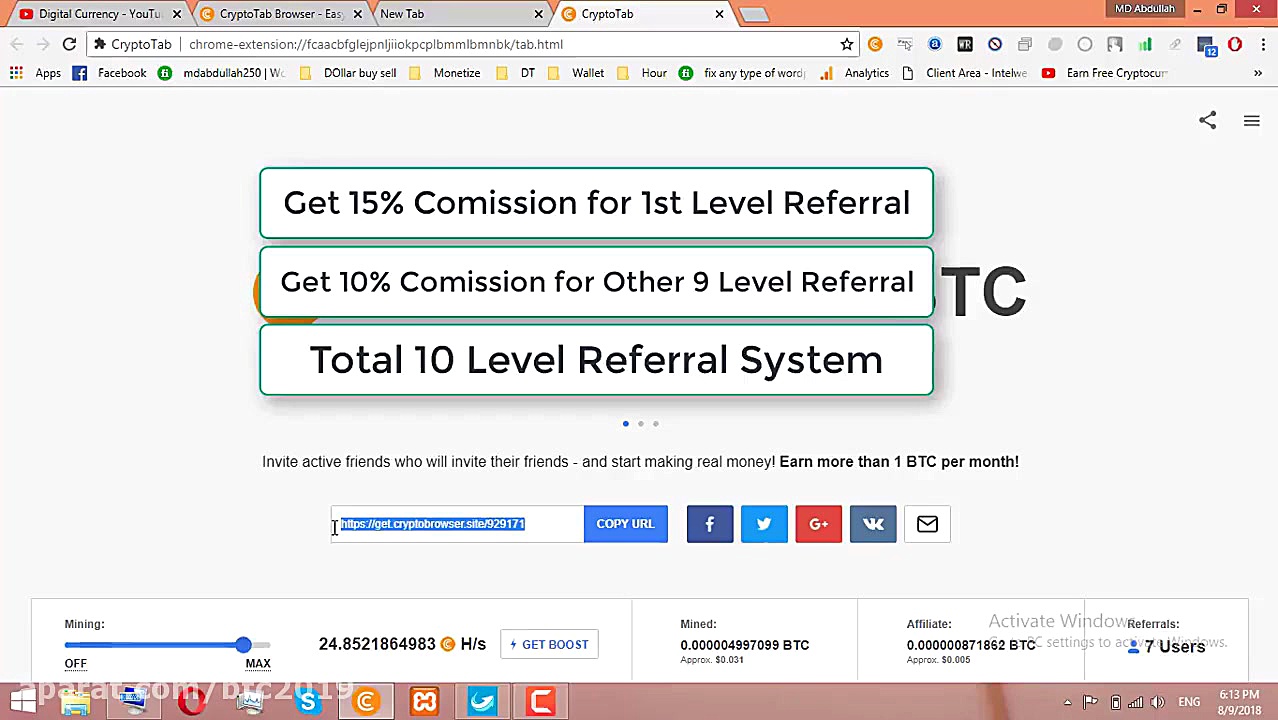Click the extension icon with badge 12
Viewport: 1278px width, 720px height.
(1206, 45)
